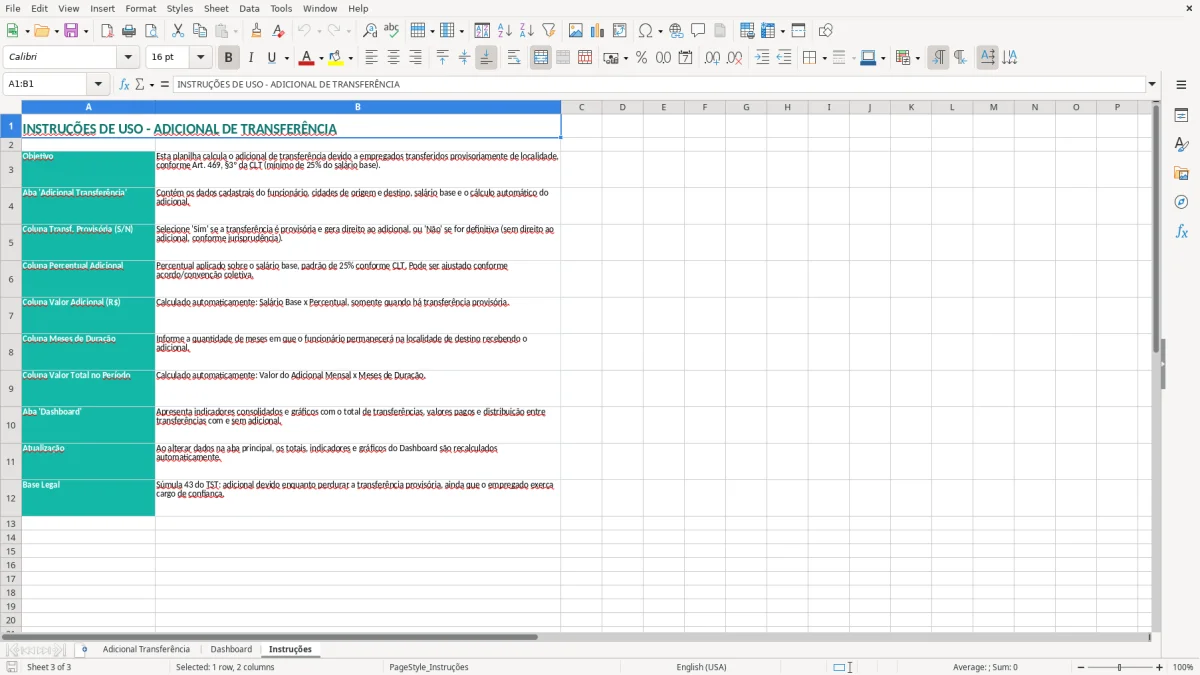Screen dimensions: 1200x675
Task: Click the Print icon
Action: pyautogui.click(x=128, y=31)
